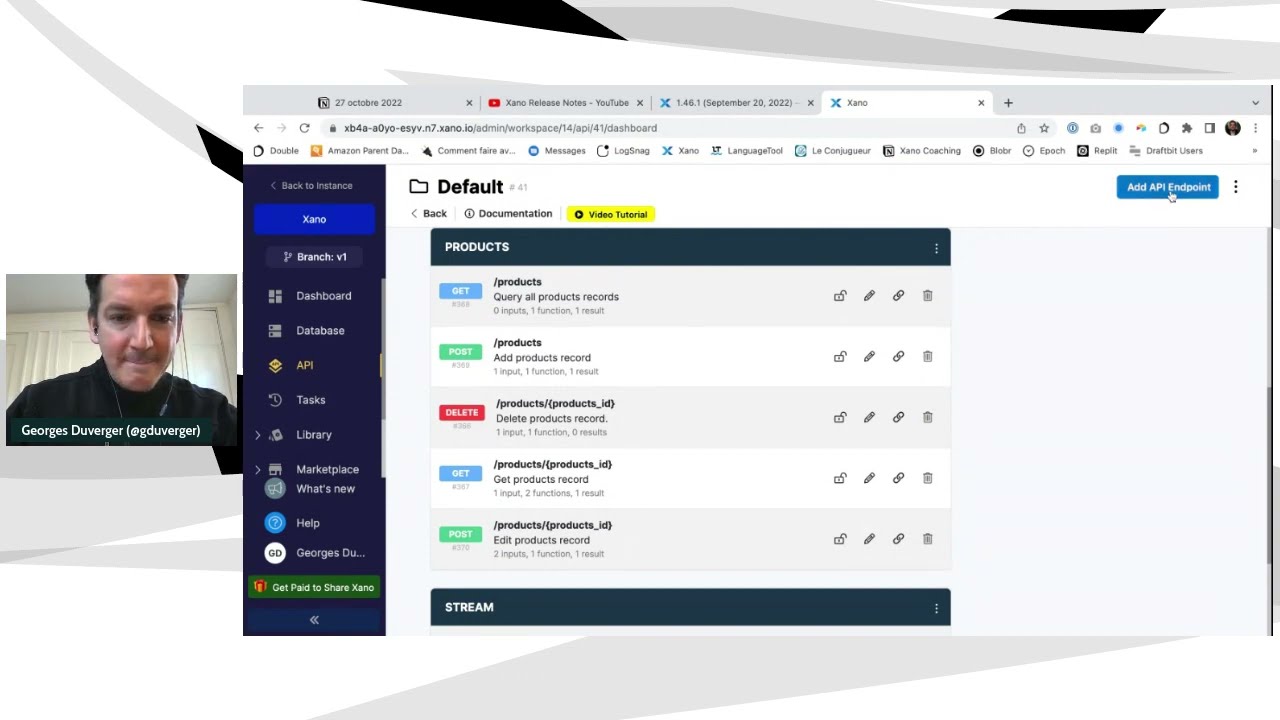Image resolution: width=1280 pixels, height=720 pixels.
Task: Share this page icon in address bar
Action: coord(1021,128)
